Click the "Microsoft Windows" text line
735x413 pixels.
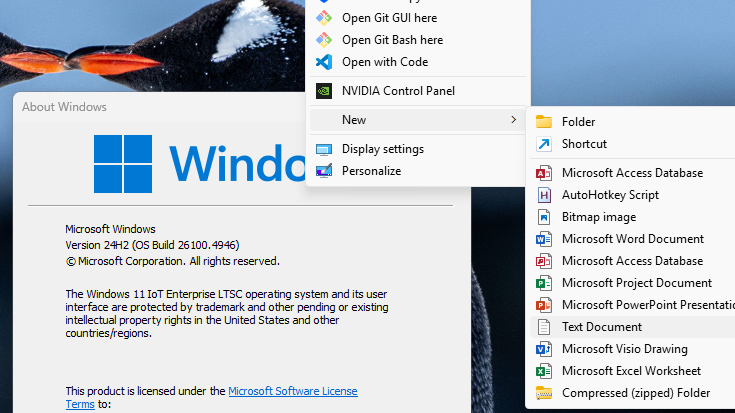(110, 229)
